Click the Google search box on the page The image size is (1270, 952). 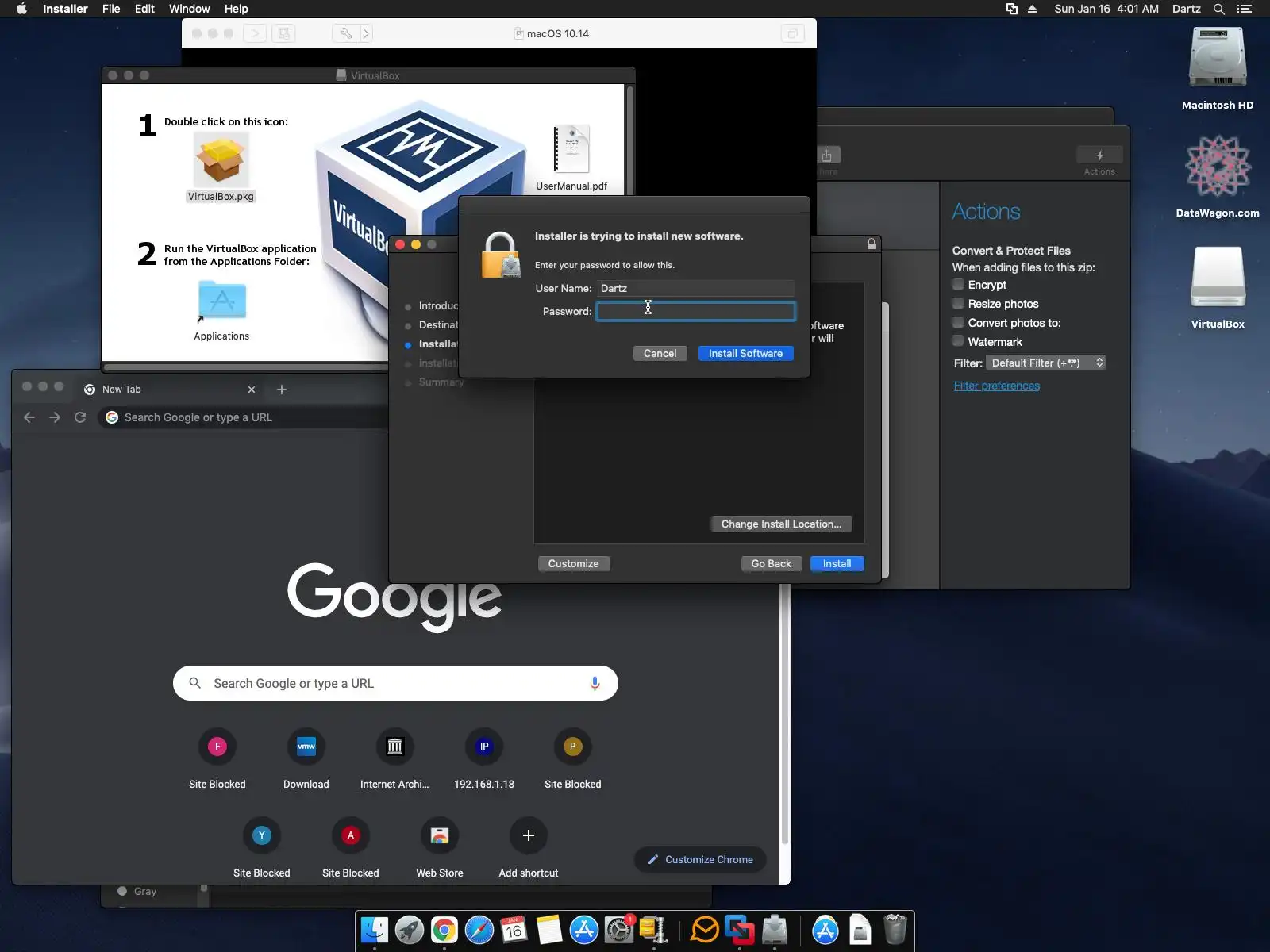395,683
